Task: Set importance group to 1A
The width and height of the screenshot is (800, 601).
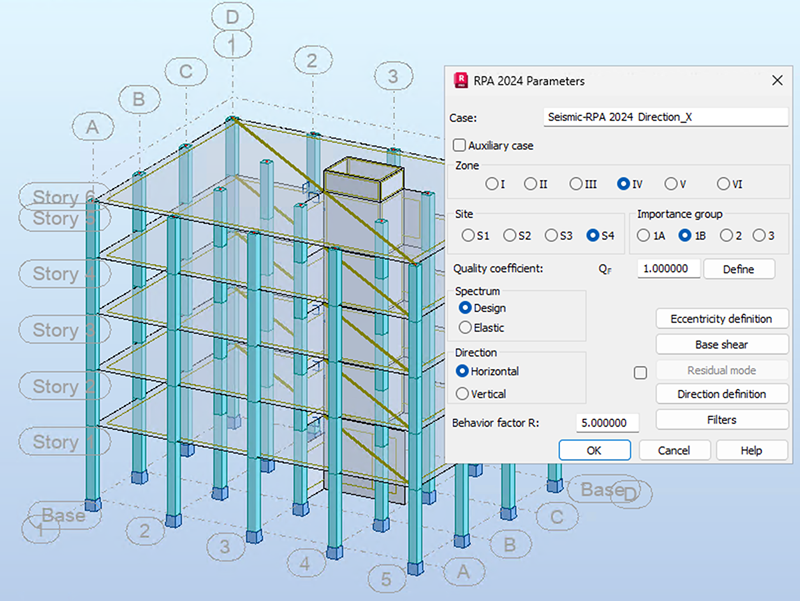Action: pyautogui.click(x=643, y=235)
